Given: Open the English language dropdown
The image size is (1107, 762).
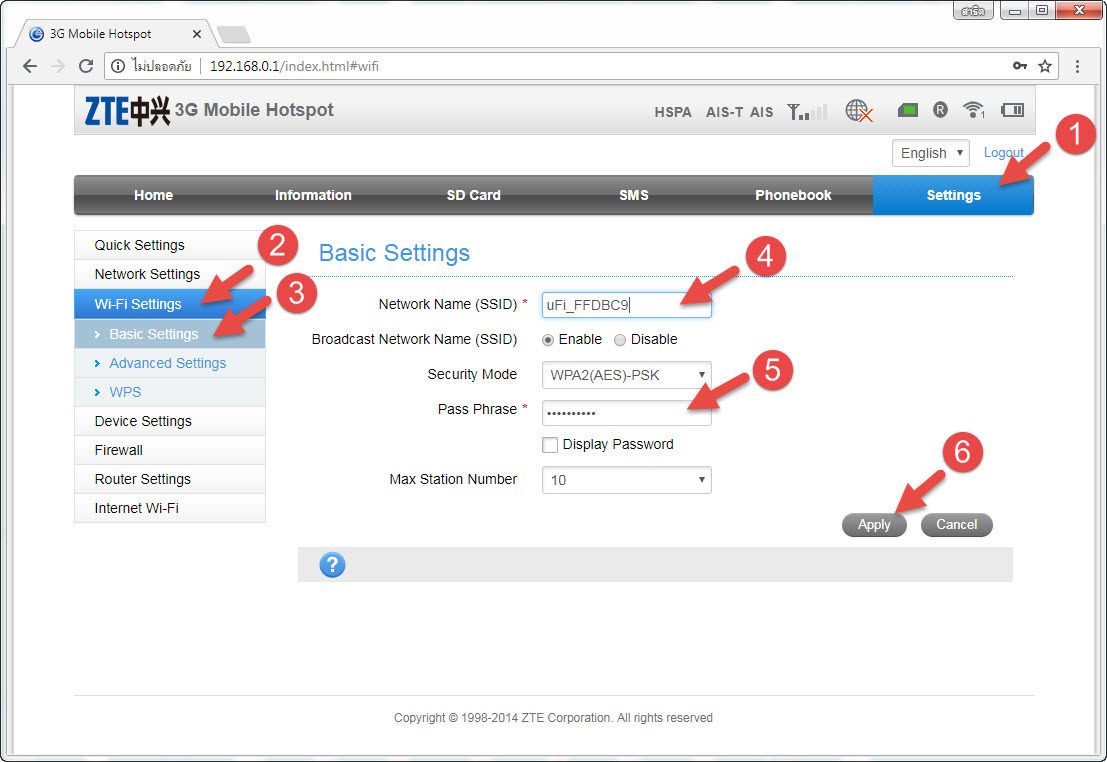Looking at the screenshot, I should coord(931,153).
